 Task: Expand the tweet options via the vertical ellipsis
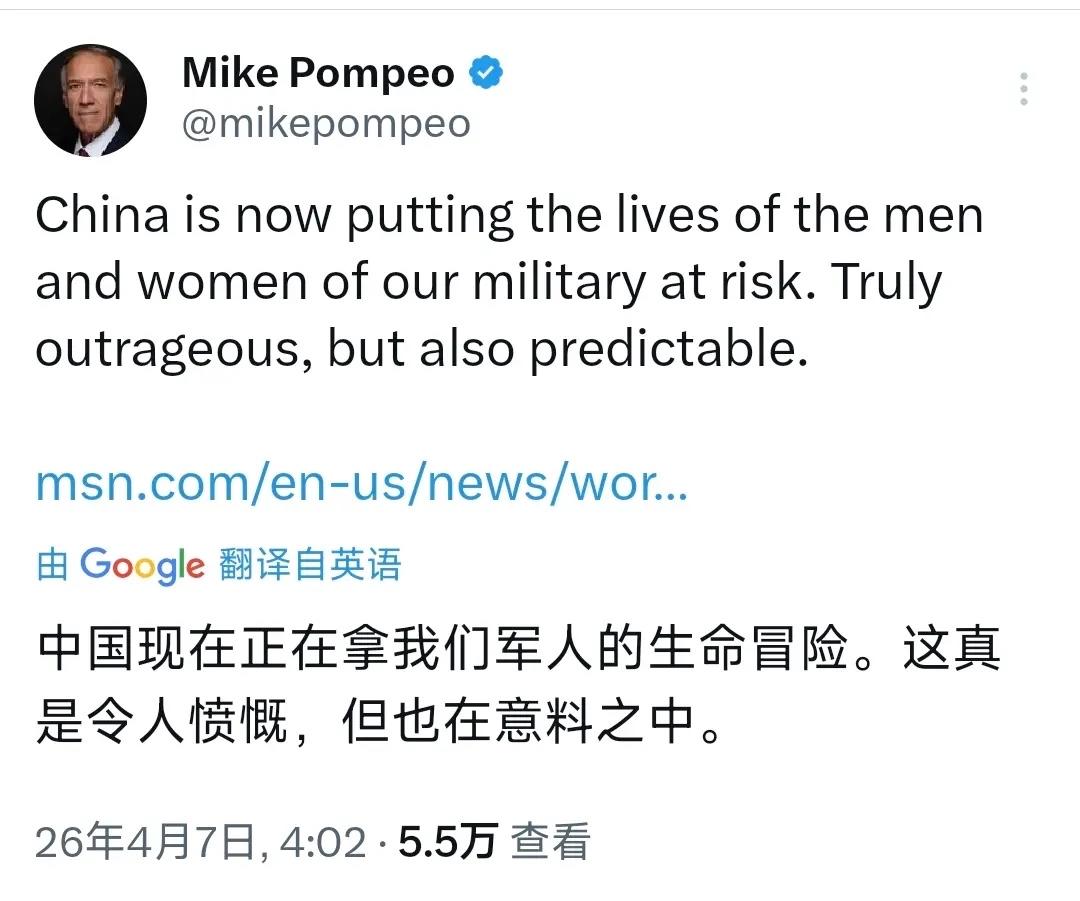point(1024,90)
